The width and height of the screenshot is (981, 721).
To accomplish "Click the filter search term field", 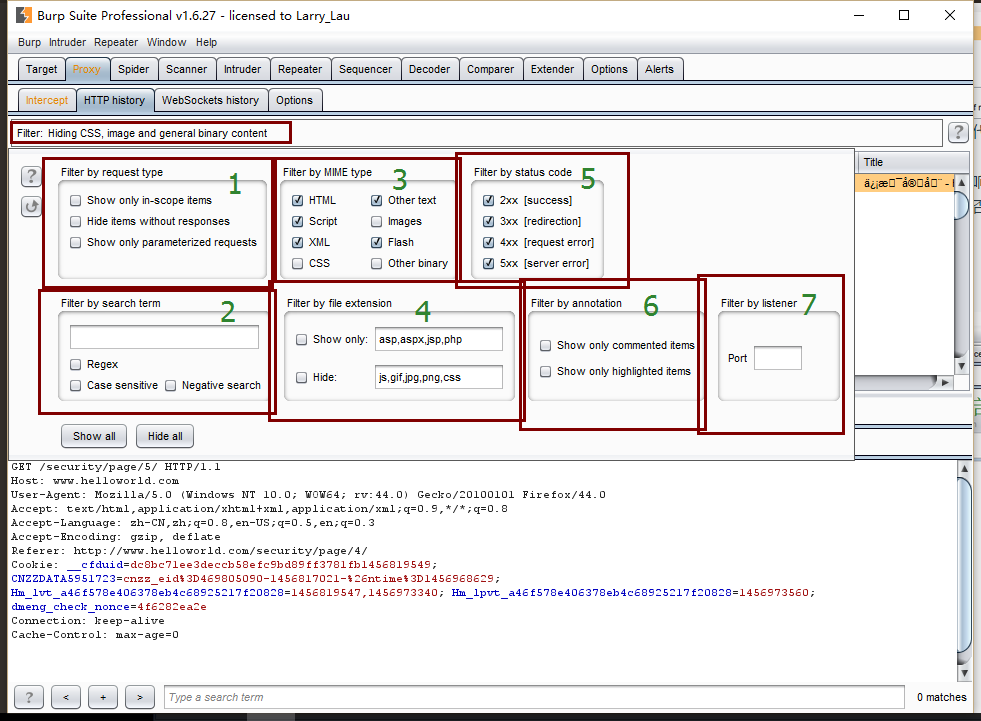I will 165,337.
